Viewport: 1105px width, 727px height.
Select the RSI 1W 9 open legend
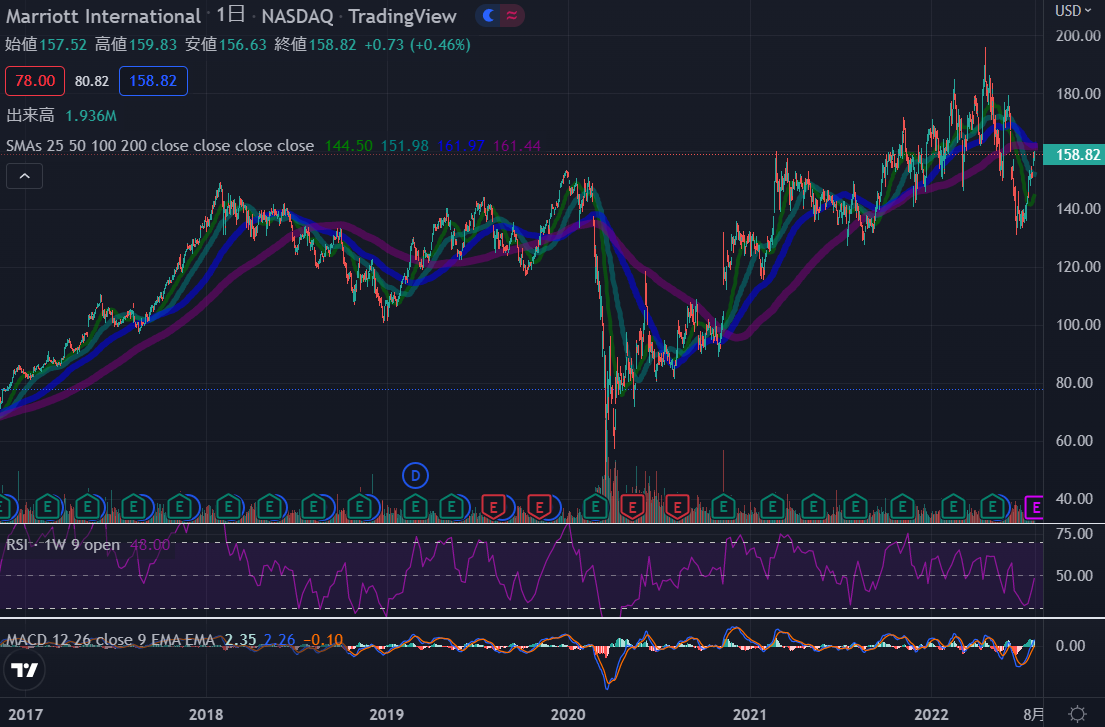point(63,545)
